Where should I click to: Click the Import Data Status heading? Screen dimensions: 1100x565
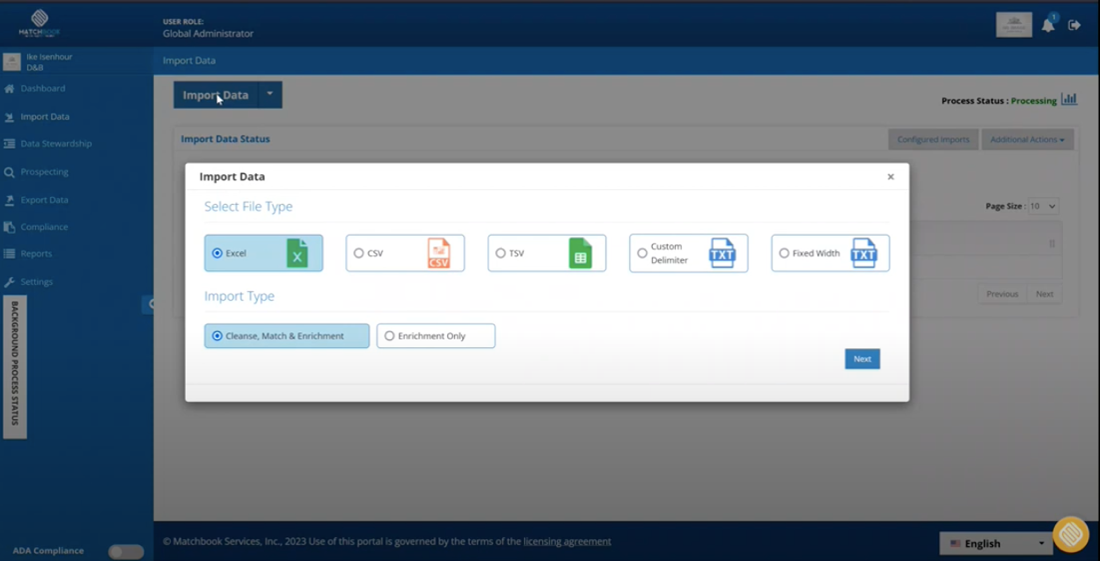[x=225, y=140]
